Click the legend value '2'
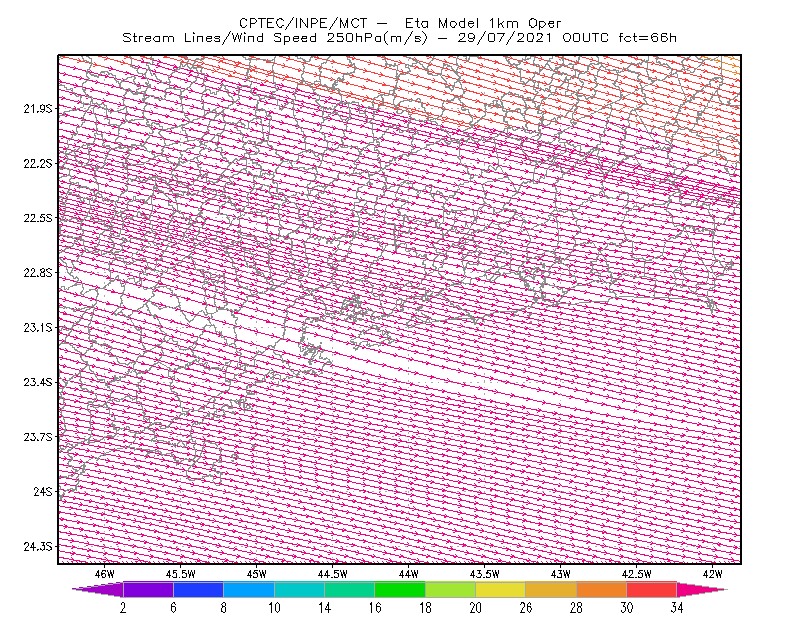 [x=123, y=608]
